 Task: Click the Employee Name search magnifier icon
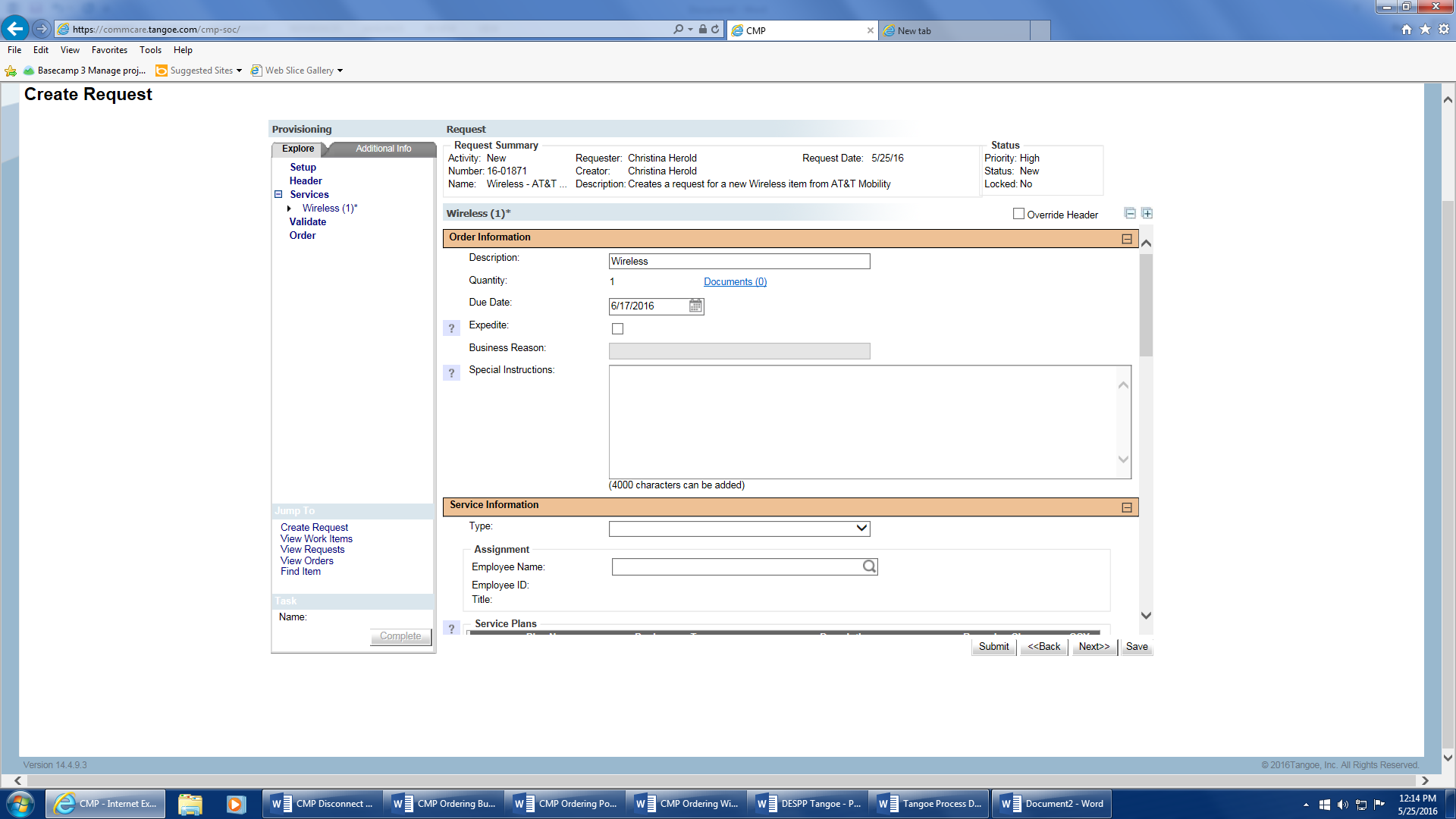pos(869,566)
